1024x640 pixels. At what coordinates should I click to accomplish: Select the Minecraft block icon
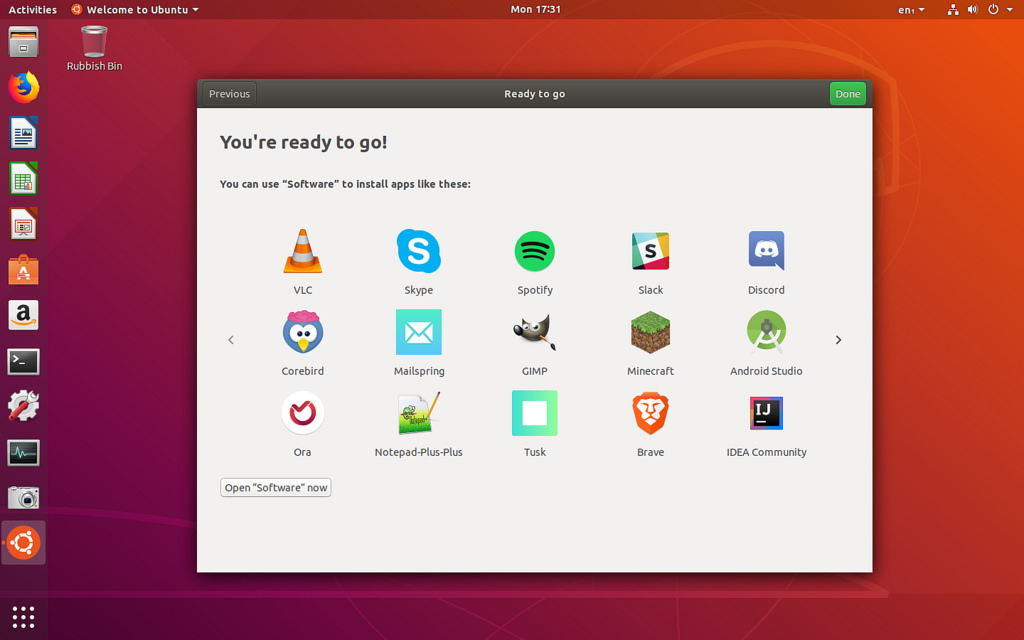(650, 332)
